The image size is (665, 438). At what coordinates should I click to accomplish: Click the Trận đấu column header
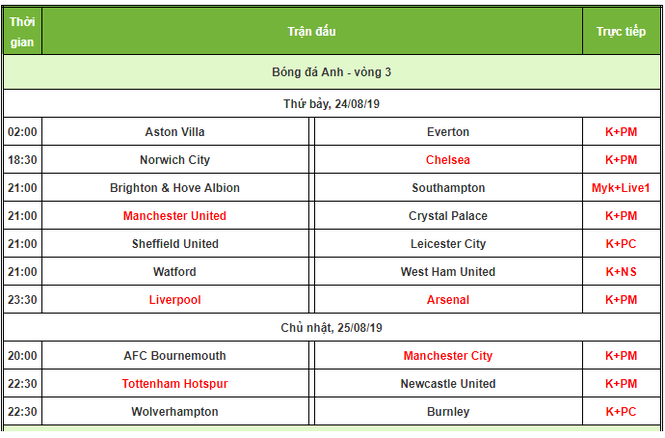(x=312, y=31)
